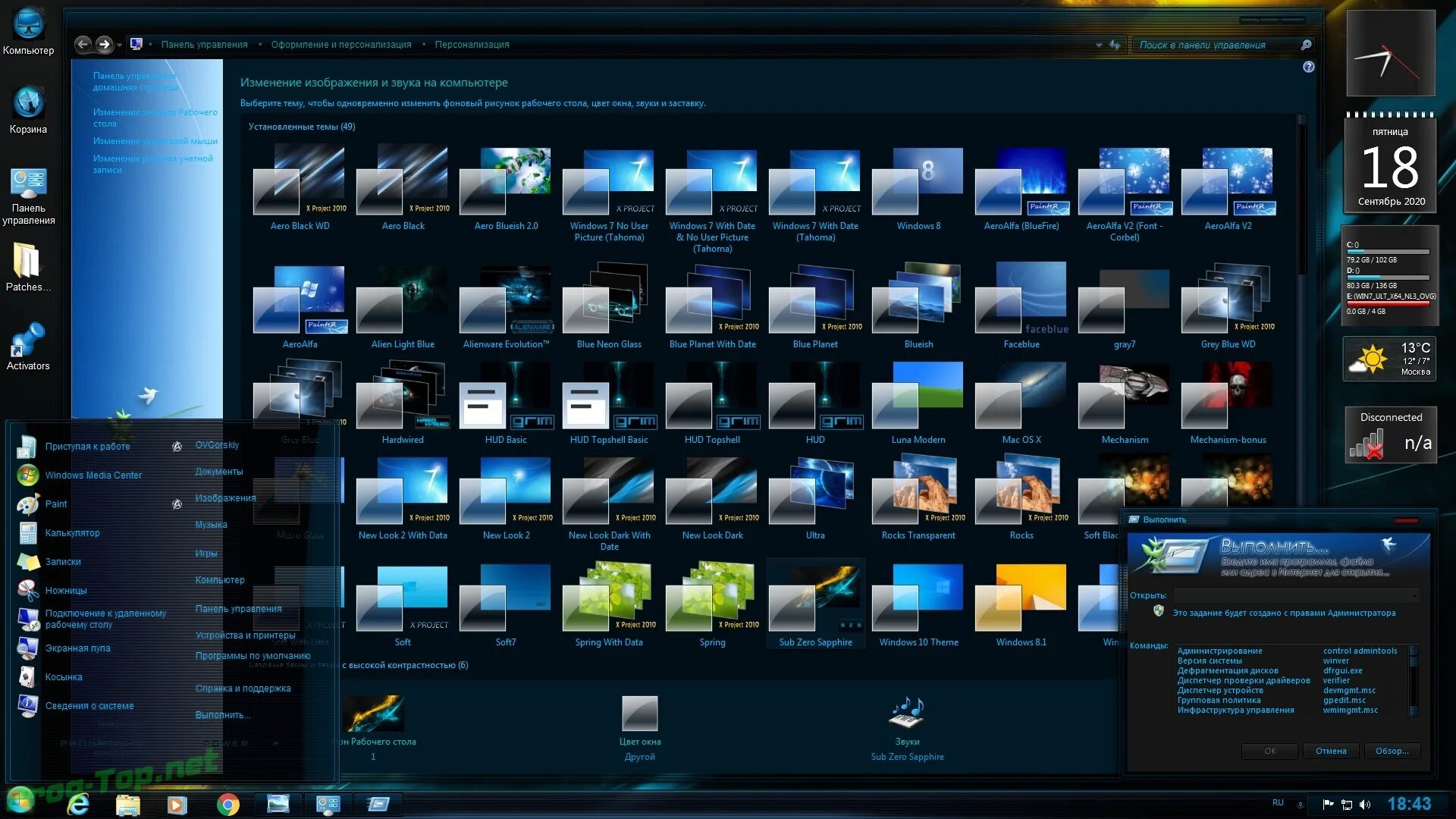1456x819 pixels.
Task: Open address bar history dropdown arrow
Action: point(1099,45)
